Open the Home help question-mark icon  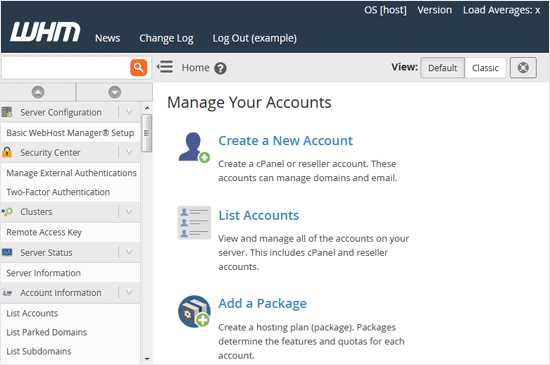tap(220, 68)
